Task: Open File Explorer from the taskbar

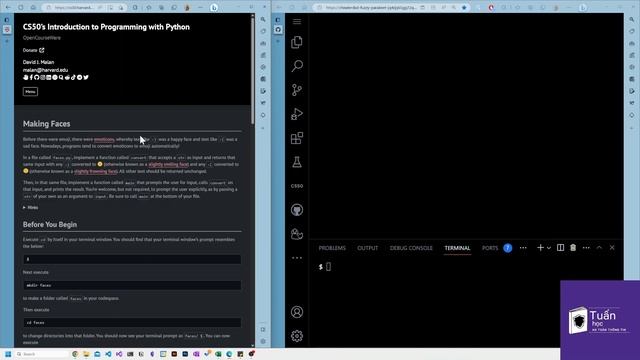Action: (86, 354)
